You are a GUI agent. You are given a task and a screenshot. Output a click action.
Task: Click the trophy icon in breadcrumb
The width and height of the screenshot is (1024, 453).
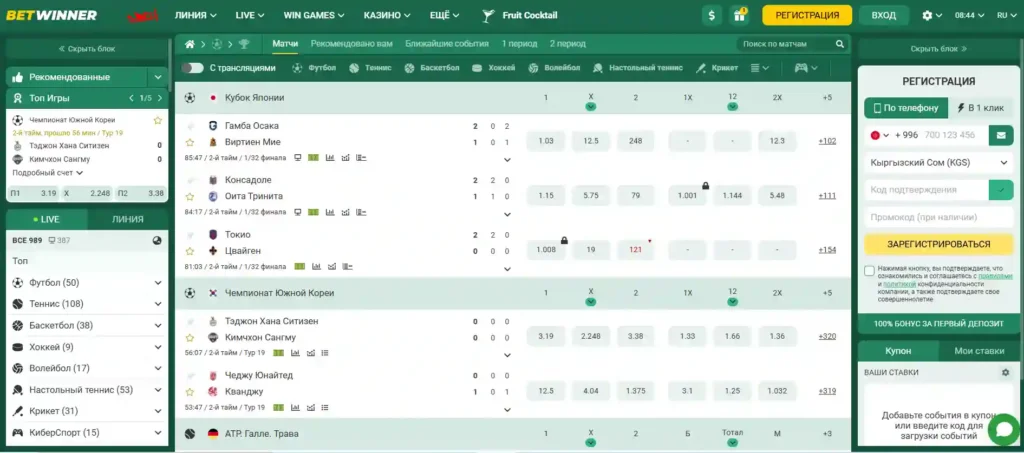point(244,44)
